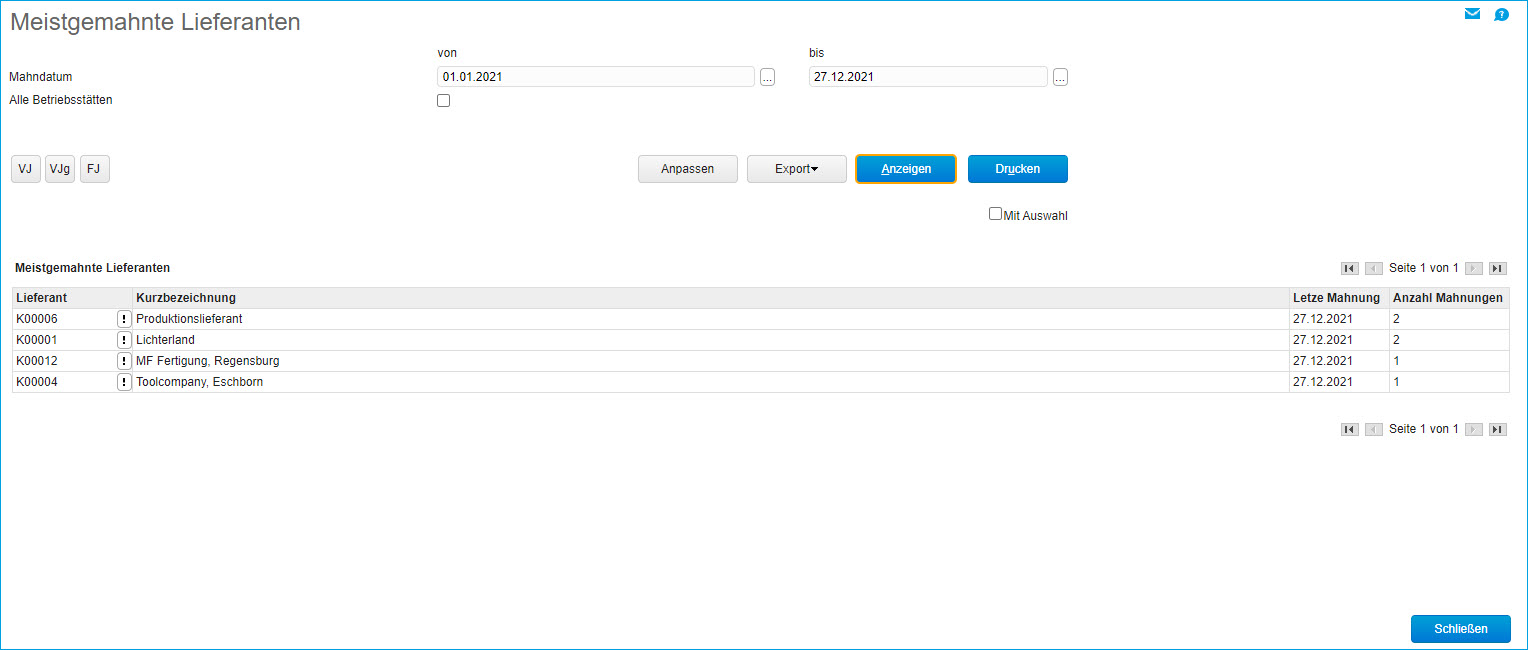The height and width of the screenshot is (650, 1528).
Task: Open date picker for the bis date
Action: click(x=1060, y=77)
